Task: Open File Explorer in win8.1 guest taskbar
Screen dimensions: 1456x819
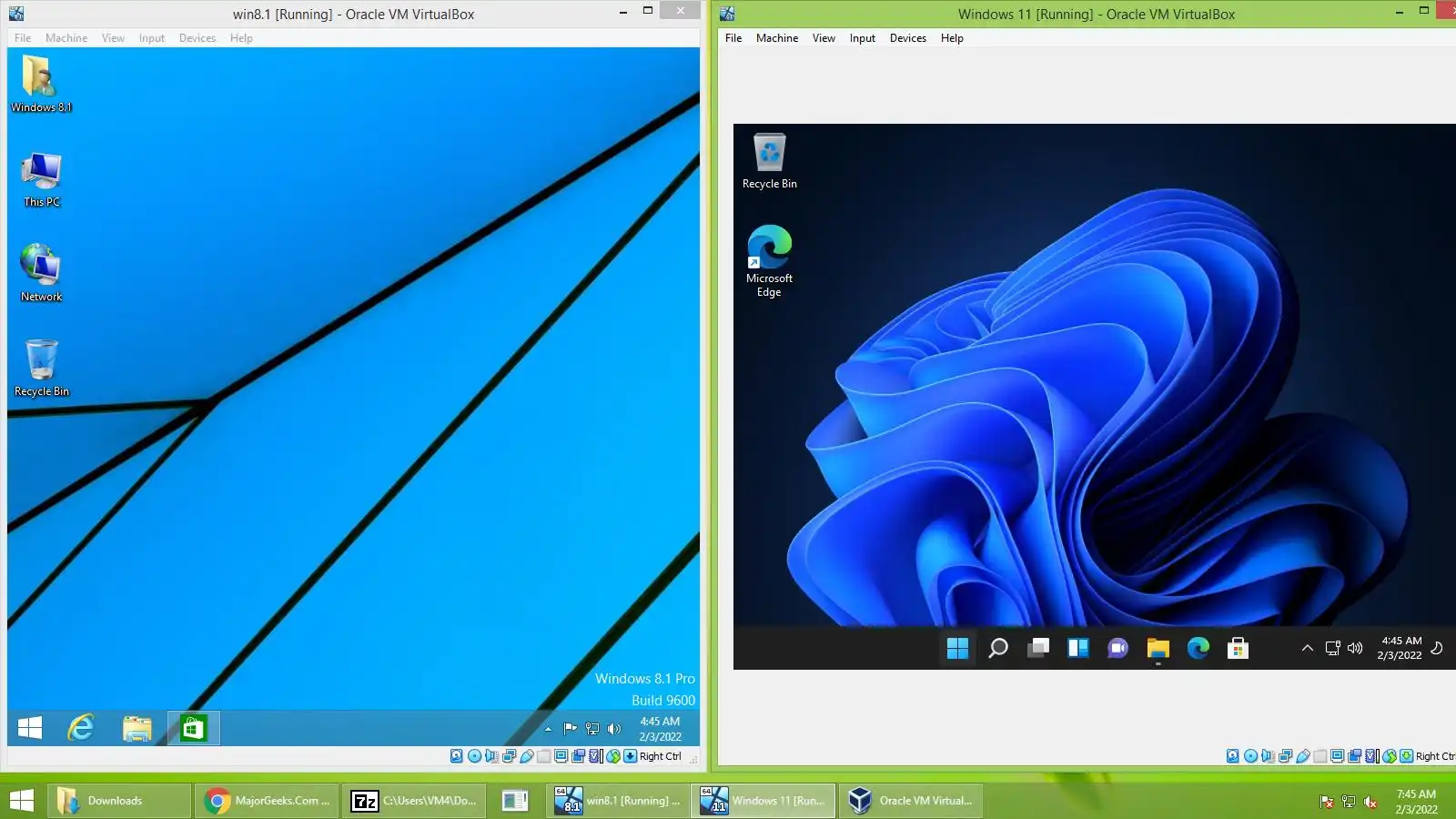Action: 137,728
